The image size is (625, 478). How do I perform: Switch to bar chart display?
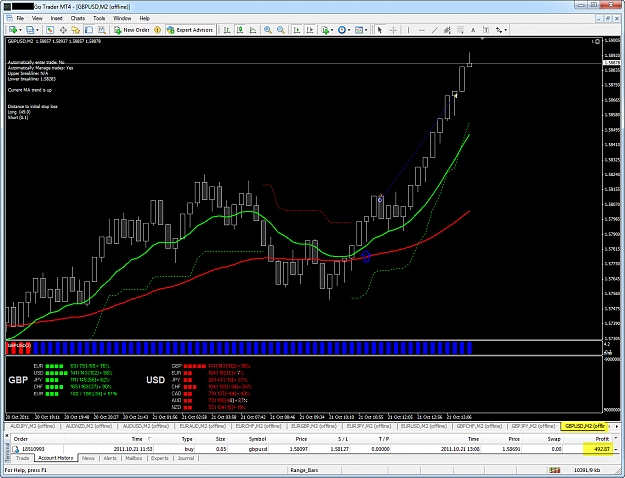click(x=227, y=30)
